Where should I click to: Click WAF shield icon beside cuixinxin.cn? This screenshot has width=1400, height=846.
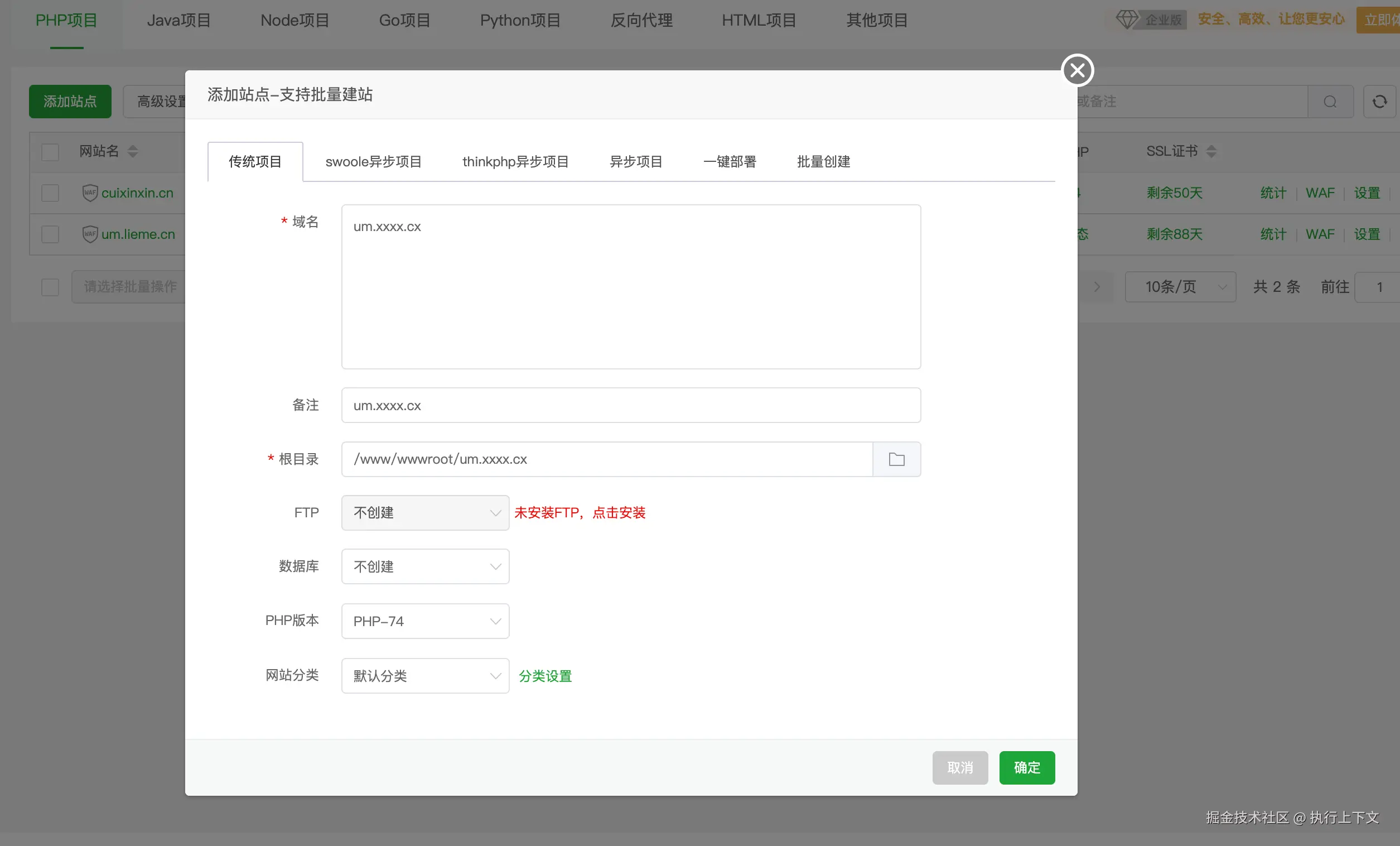click(x=90, y=193)
